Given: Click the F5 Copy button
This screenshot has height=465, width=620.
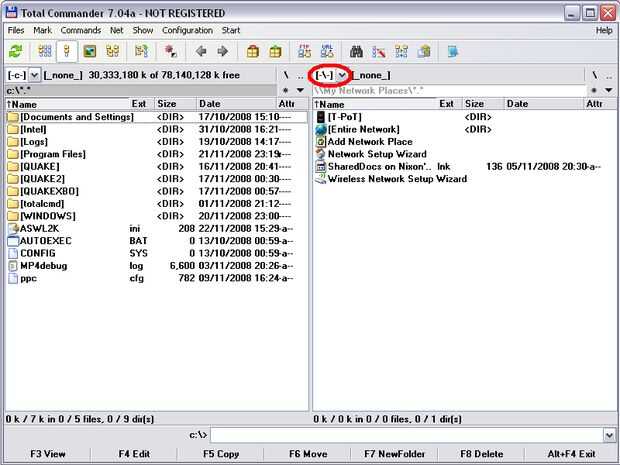Looking at the screenshot, I should point(221,454).
